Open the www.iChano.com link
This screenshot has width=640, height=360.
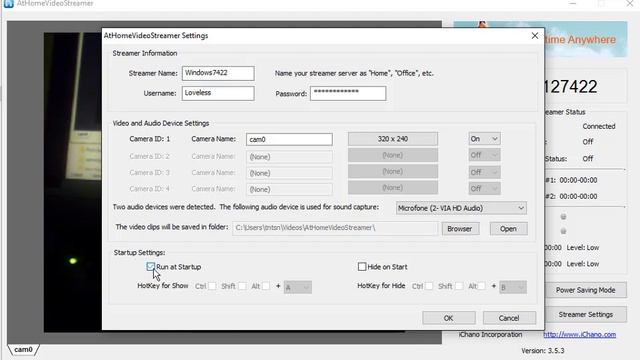click(x=580, y=334)
